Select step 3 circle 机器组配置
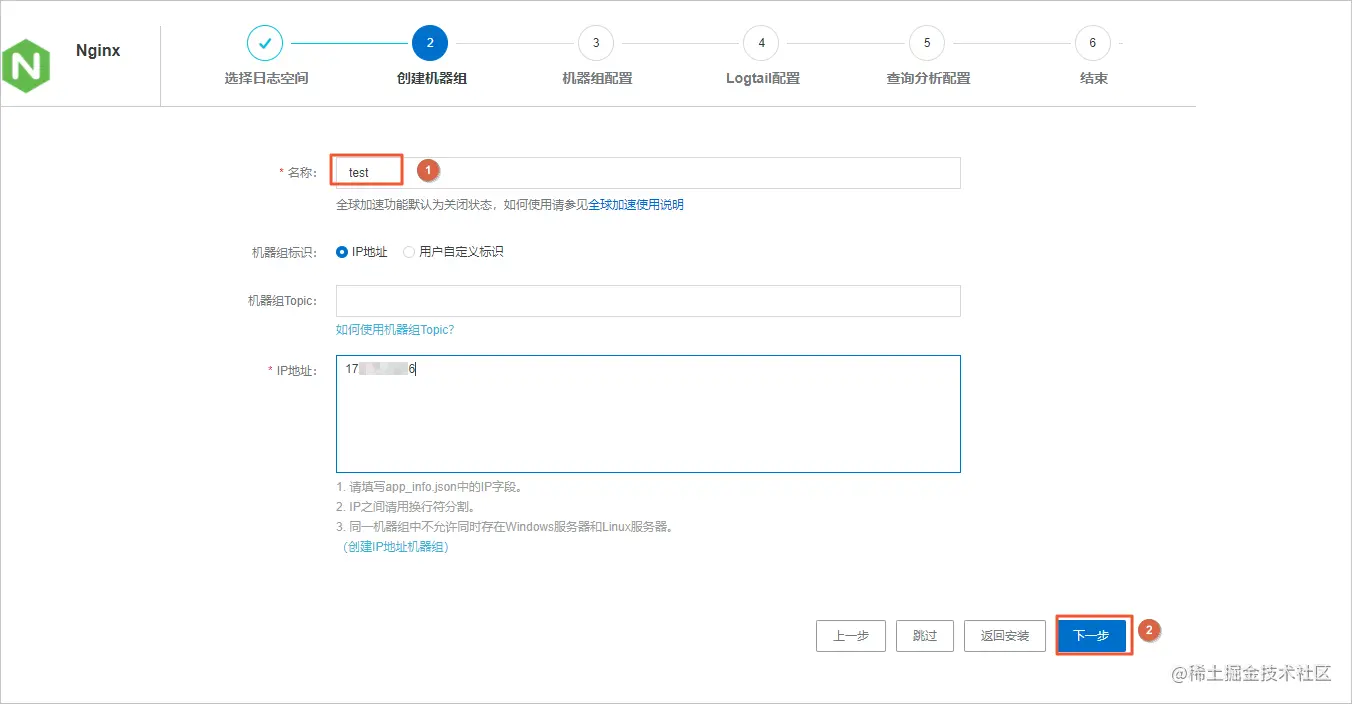 point(596,43)
